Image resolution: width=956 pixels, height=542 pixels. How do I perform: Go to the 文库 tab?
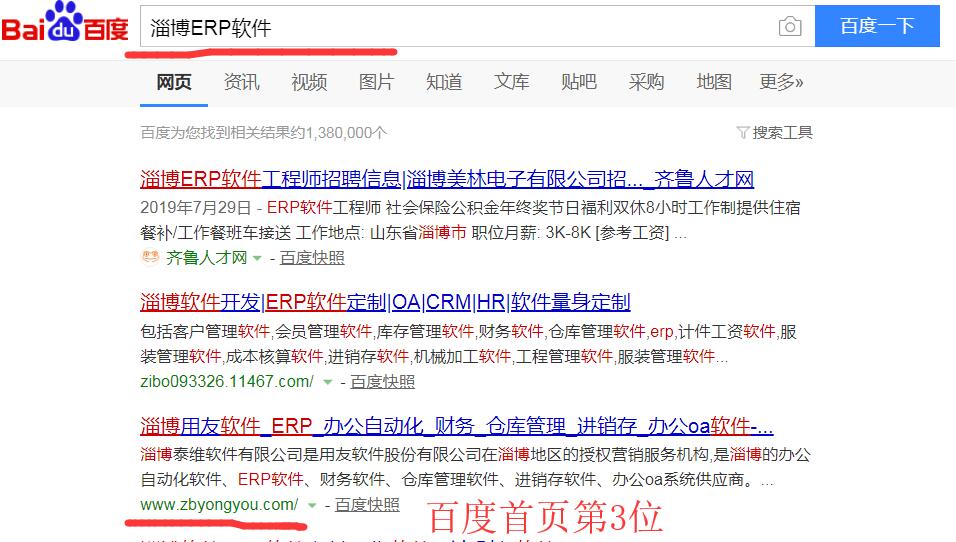(x=512, y=82)
